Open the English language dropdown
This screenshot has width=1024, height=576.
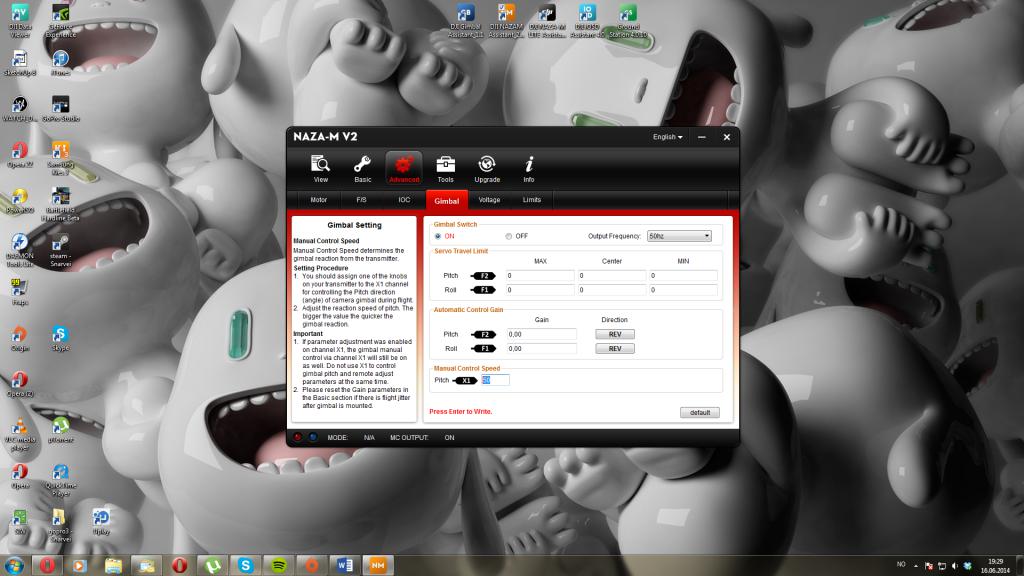point(667,137)
